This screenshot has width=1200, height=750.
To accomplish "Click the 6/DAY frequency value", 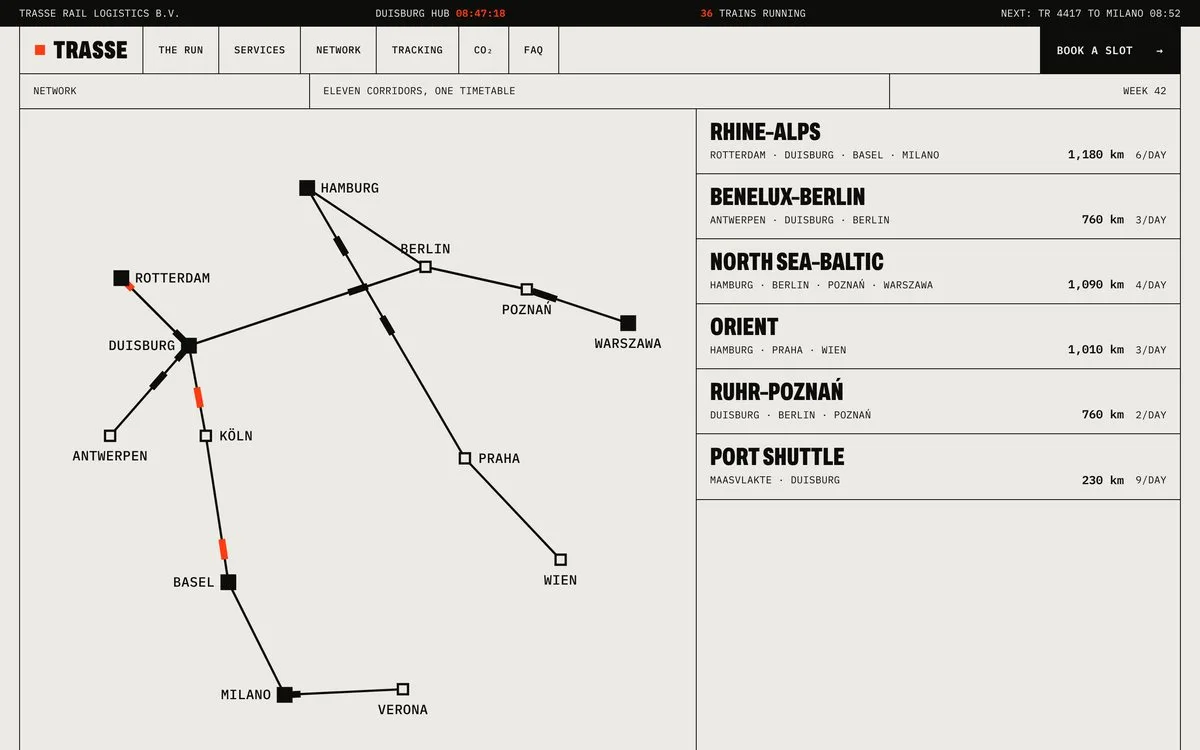I will pos(1151,155).
